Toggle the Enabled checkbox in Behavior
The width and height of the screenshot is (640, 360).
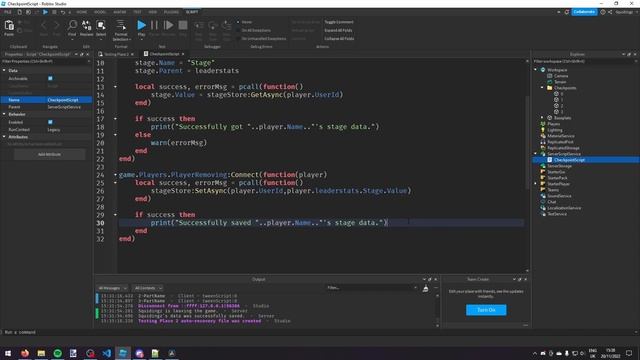[x=50, y=122]
